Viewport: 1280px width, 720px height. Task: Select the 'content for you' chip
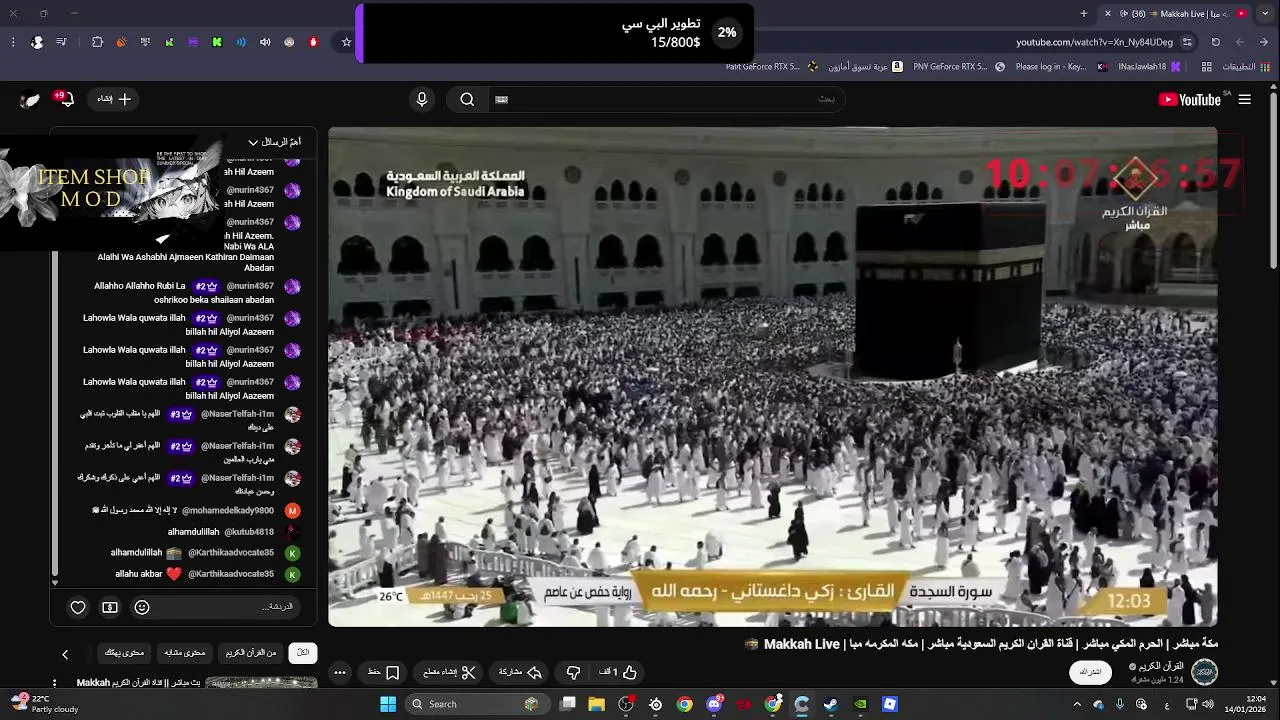pyautogui.click(x=125, y=652)
